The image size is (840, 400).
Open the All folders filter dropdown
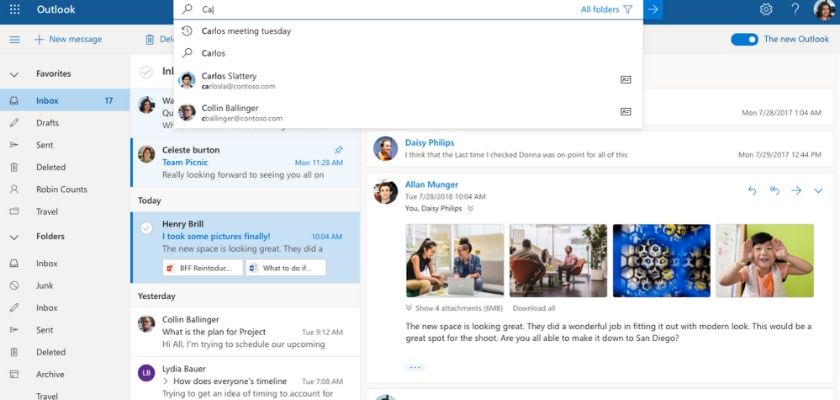(x=606, y=10)
